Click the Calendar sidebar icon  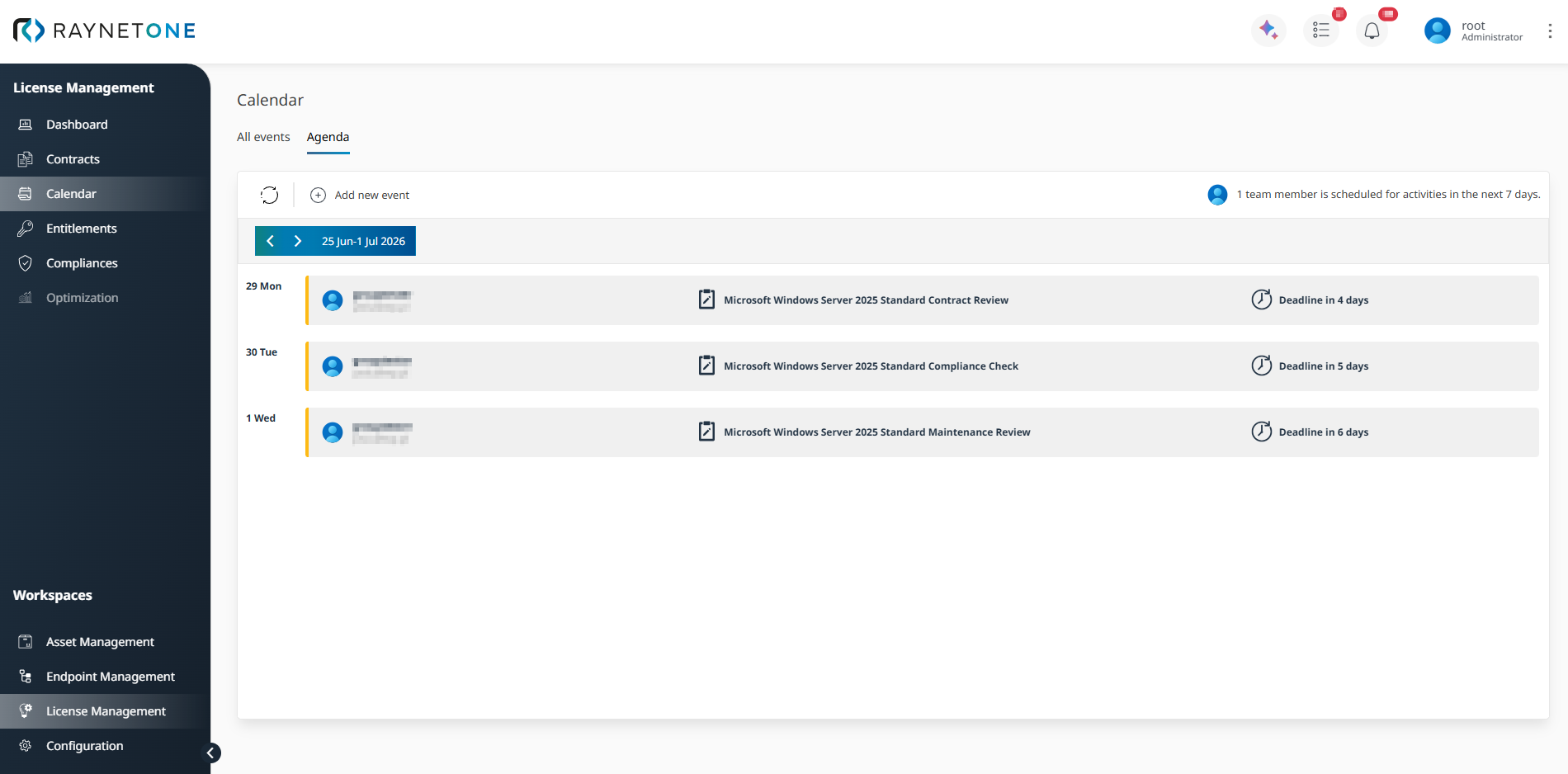26,194
